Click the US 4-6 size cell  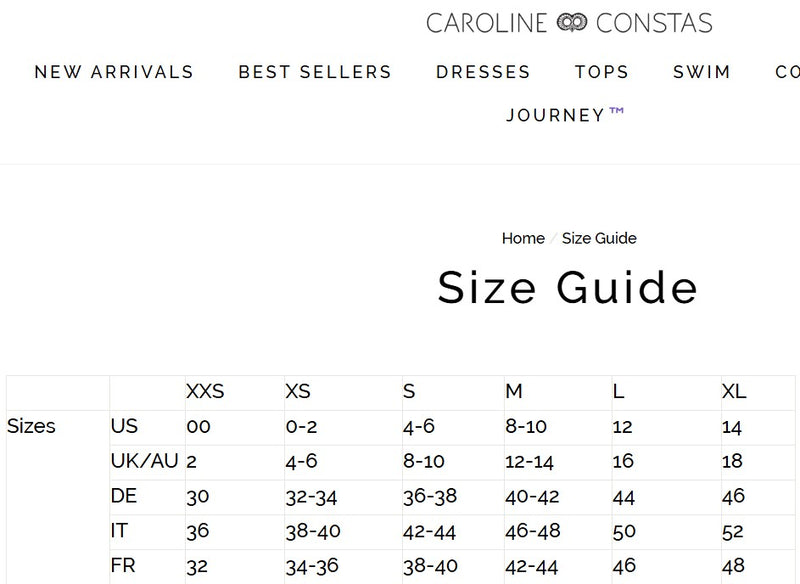(x=418, y=426)
